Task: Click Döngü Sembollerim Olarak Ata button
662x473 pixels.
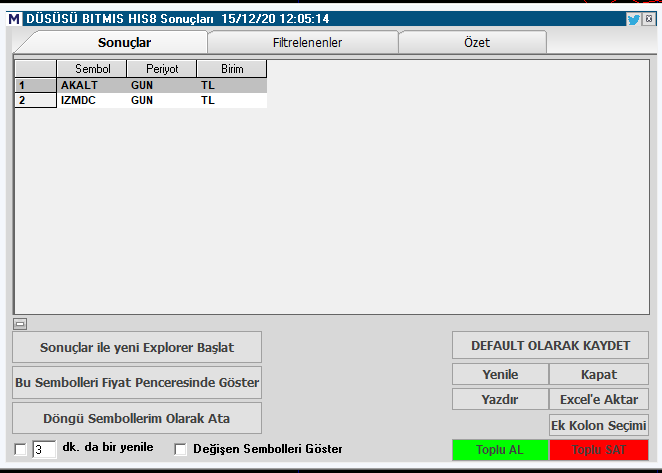Action: (137, 418)
